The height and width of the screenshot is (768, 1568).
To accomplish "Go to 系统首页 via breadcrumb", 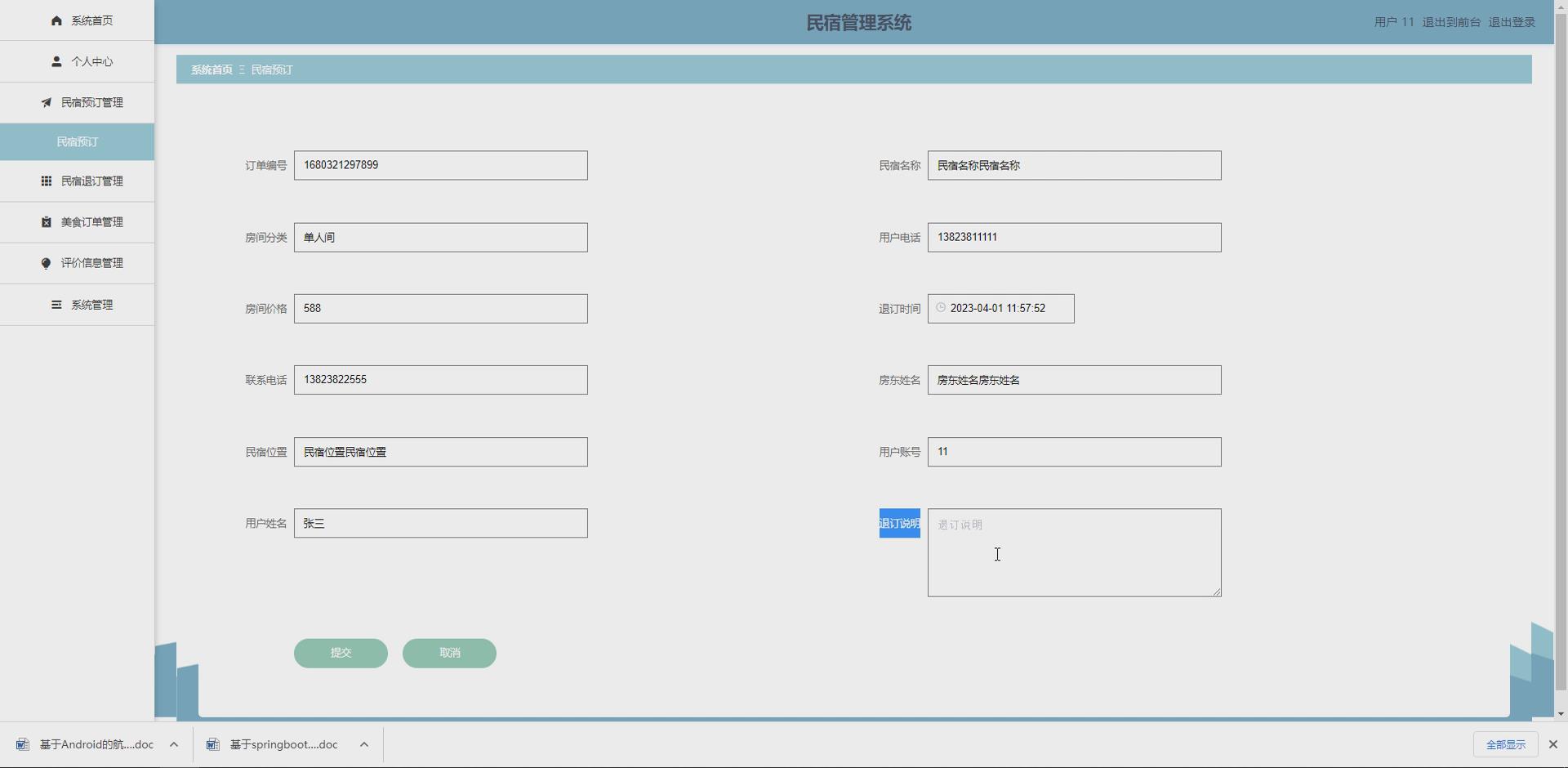I will point(212,69).
